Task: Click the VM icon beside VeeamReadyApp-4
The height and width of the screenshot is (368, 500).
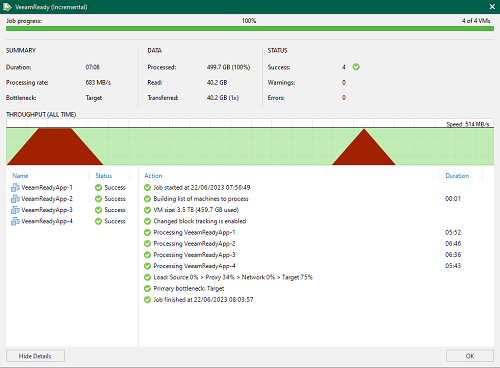Action: coord(15,221)
